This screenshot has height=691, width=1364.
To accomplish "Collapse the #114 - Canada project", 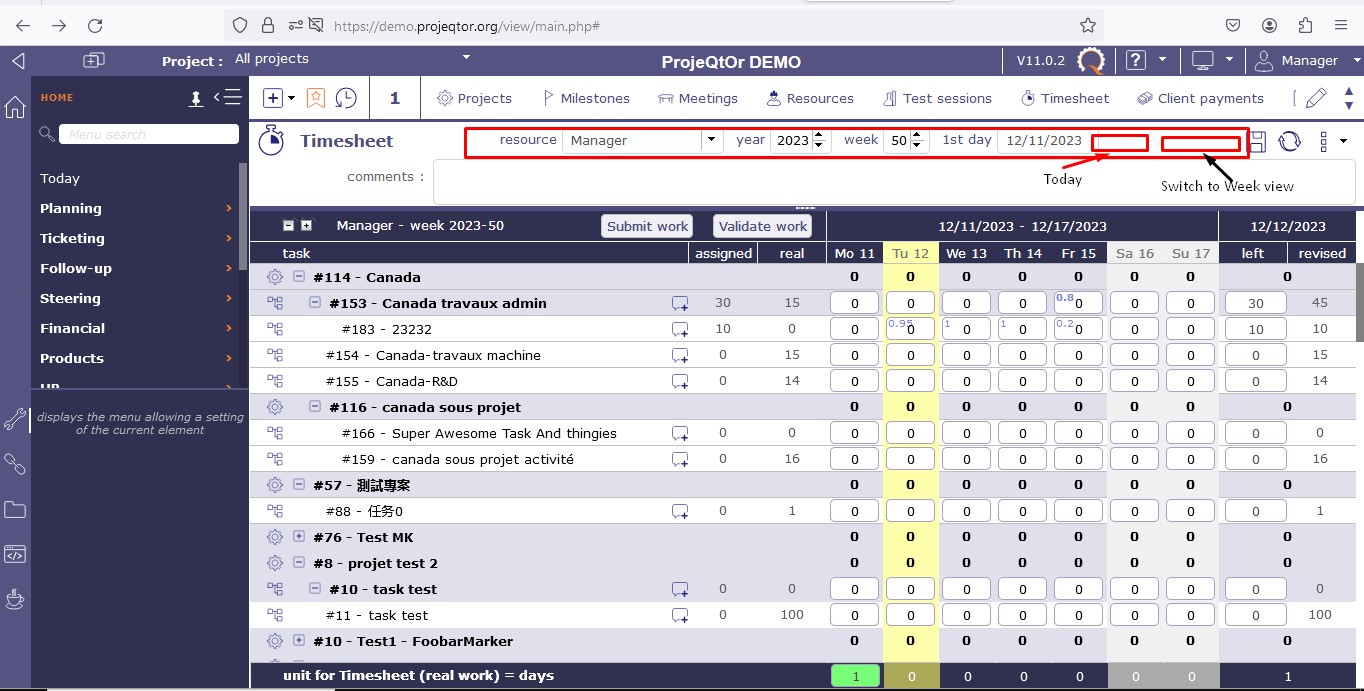I will [x=299, y=277].
